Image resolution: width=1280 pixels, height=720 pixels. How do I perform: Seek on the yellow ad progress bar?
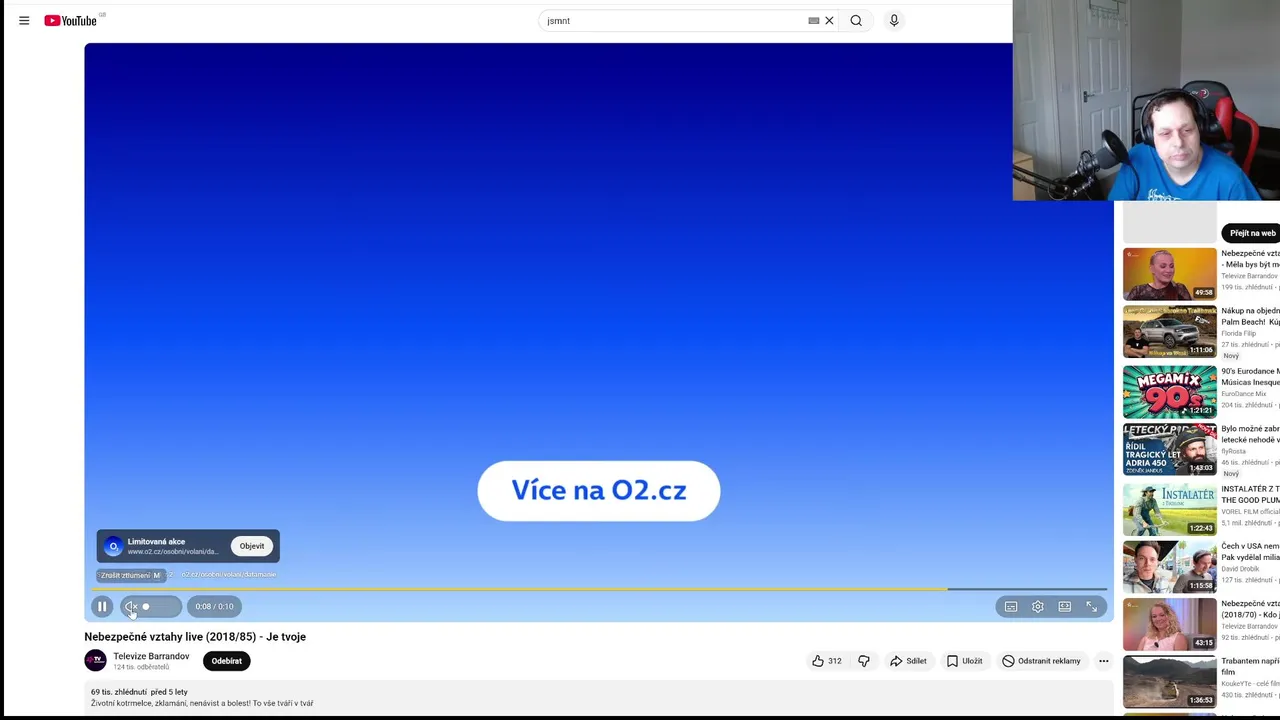[x=598, y=589]
